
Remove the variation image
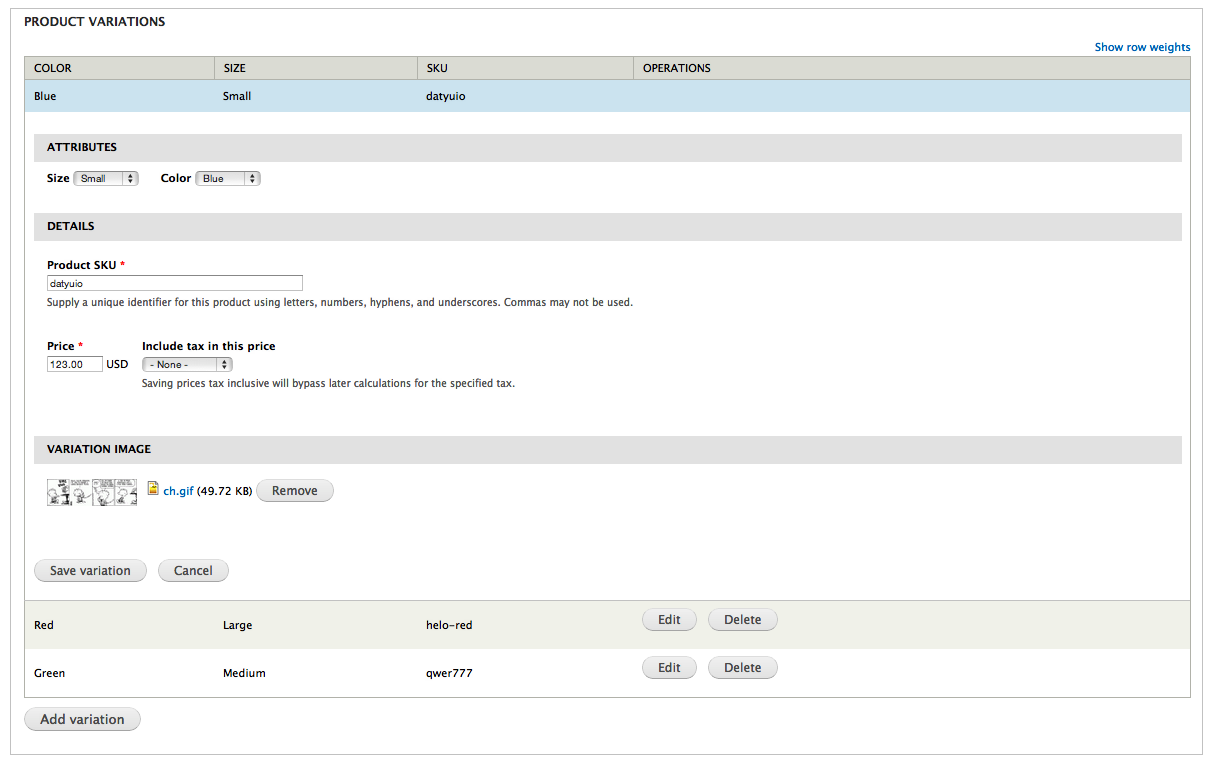[295, 491]
